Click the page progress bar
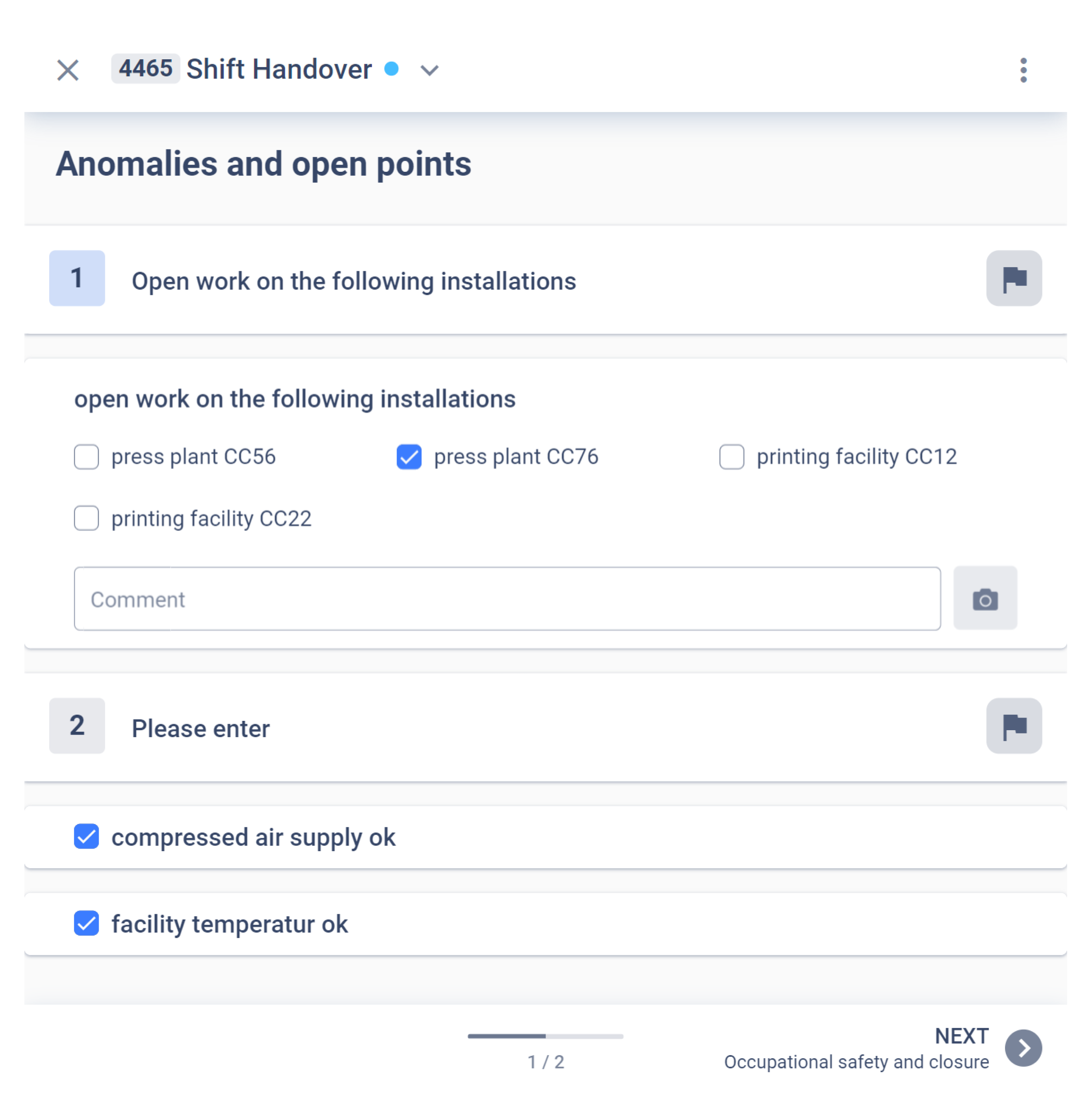The height and width of the screenshot is (1116, 1092). point(546,1036)
